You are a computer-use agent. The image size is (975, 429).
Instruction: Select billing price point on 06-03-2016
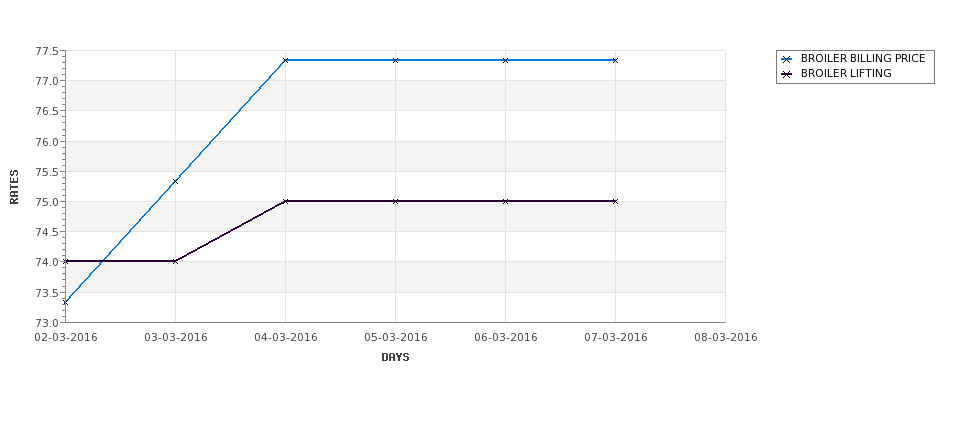[506, 60]
